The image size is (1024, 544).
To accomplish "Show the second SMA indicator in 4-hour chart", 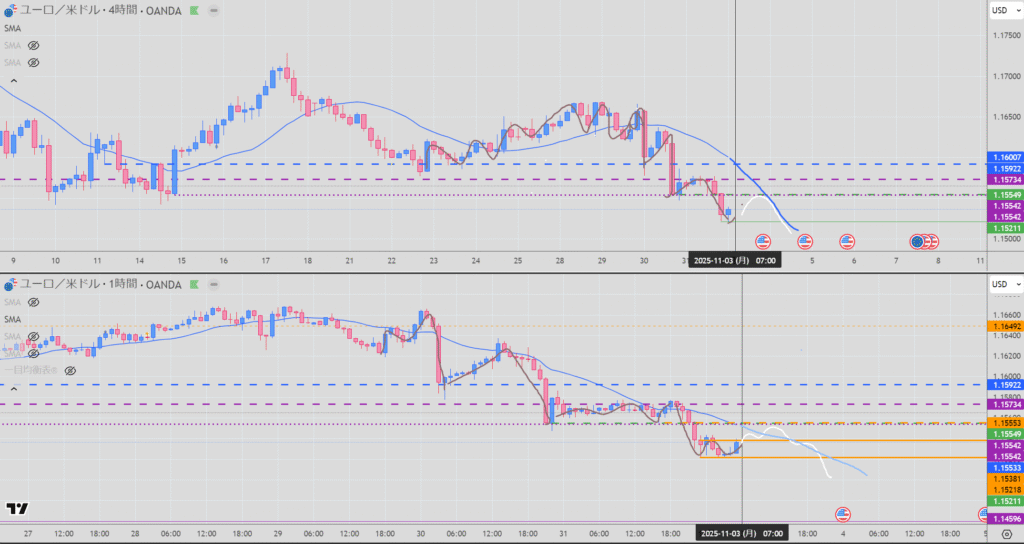I will click(x=33, y=46).
